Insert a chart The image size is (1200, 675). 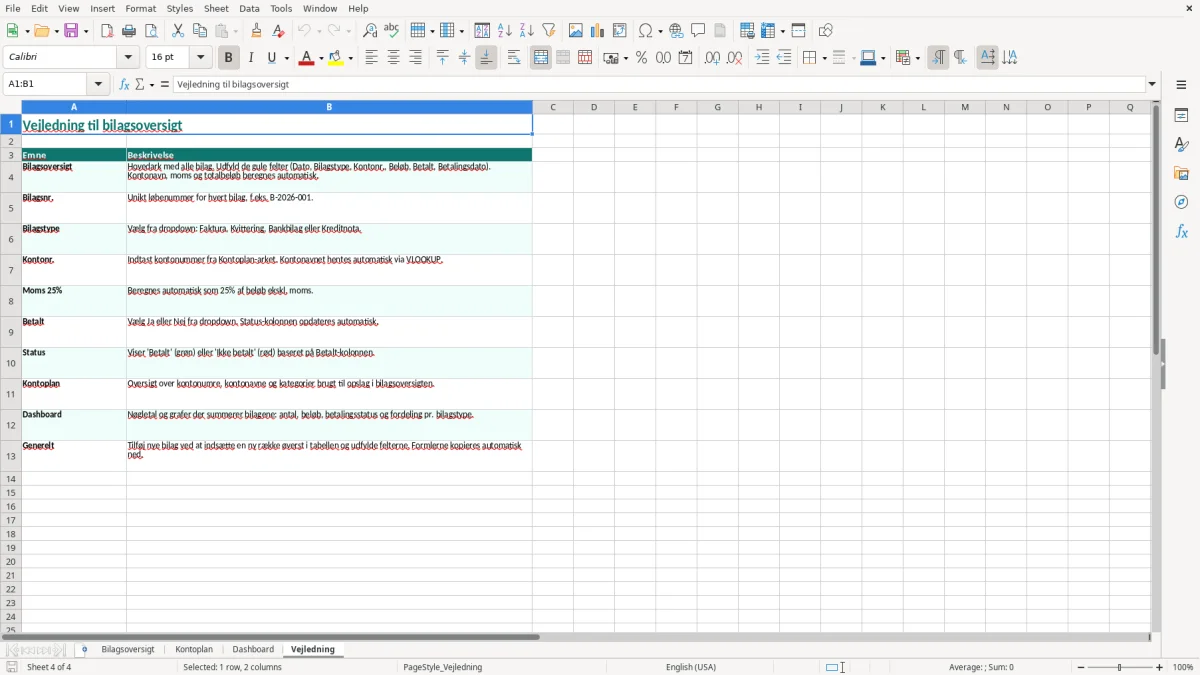coord(598,31)
